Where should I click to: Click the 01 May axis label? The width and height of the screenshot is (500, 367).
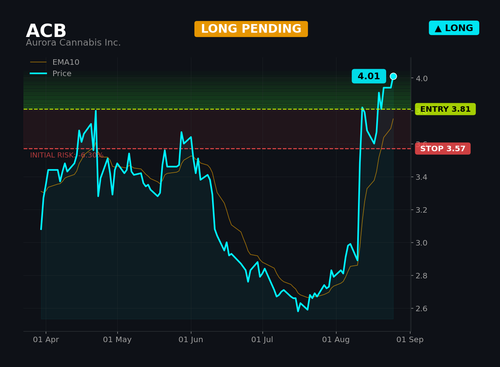pos(117,340)
